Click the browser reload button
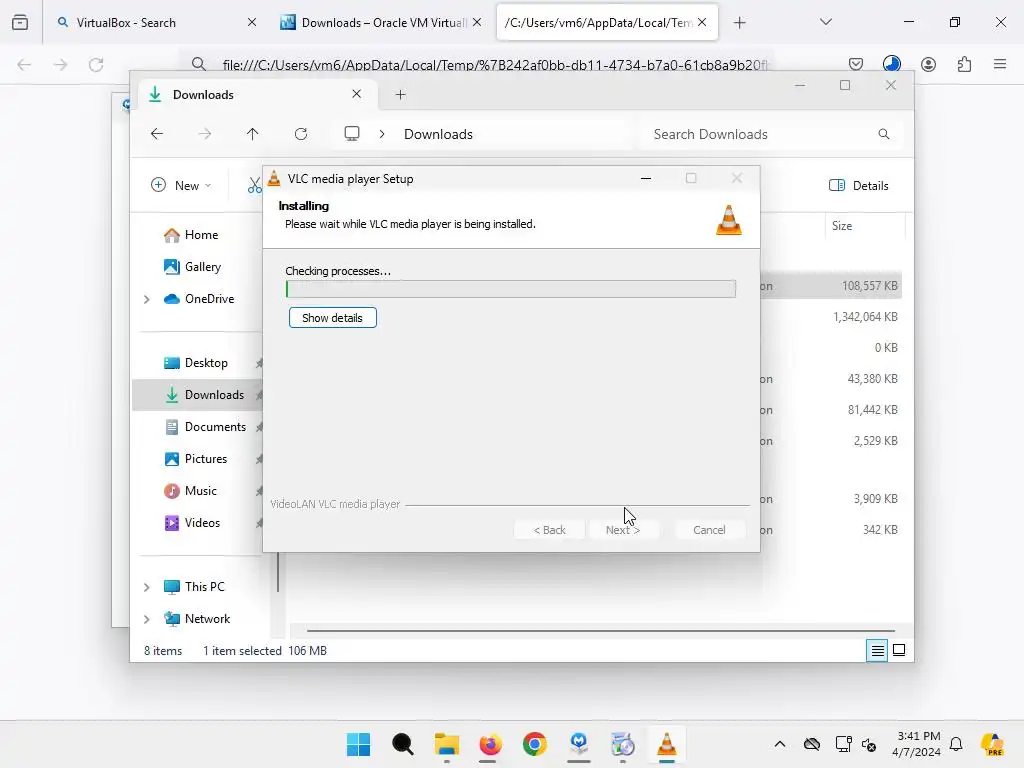Image resolution: width=1024 pixels, height=768 pixels. (x=96, y=64)
